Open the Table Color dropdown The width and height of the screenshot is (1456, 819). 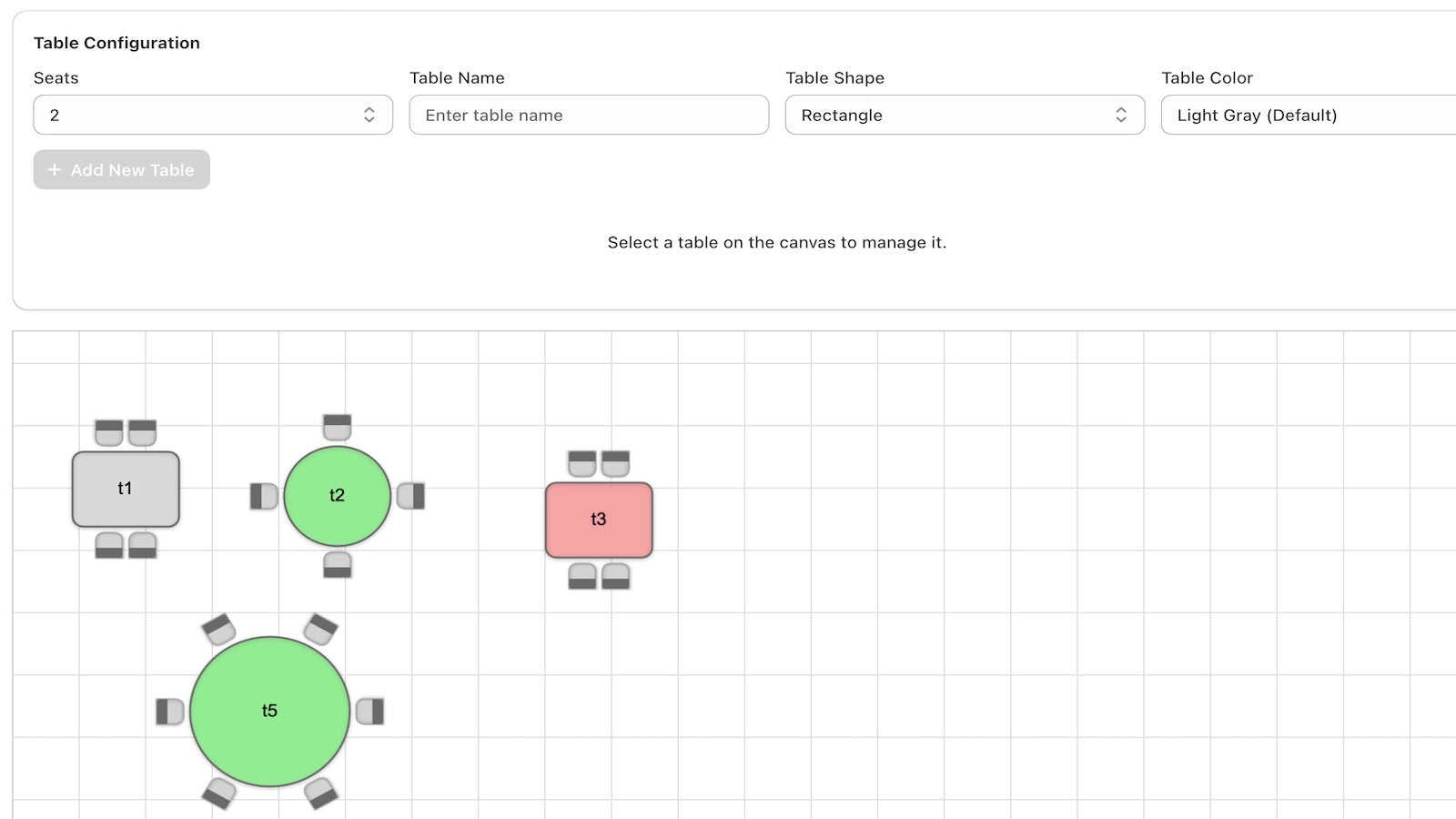pyautogui.click(x=1309, y=115)
